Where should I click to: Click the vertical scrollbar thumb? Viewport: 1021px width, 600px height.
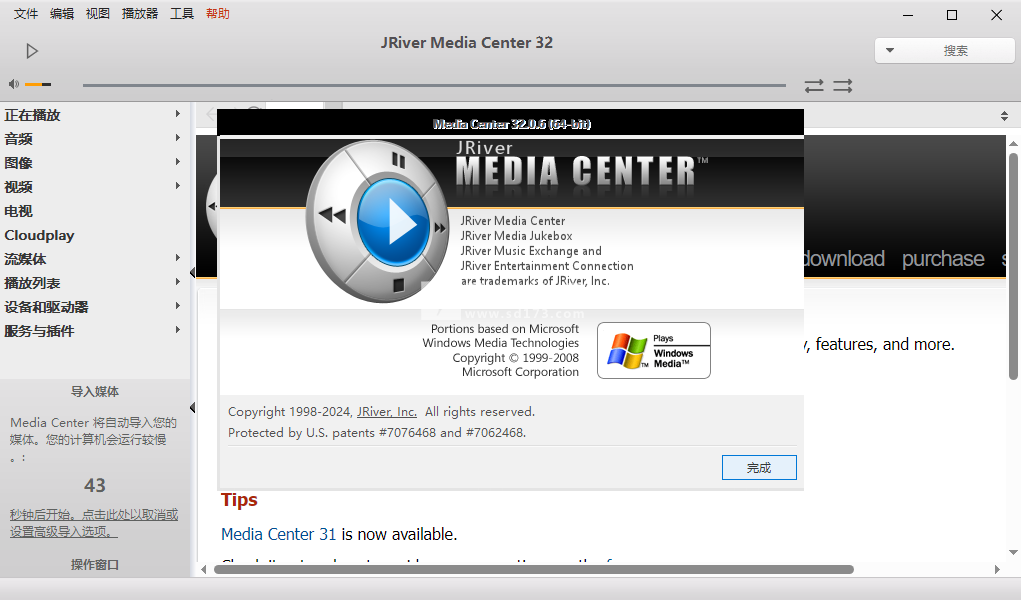point(1013,266)
